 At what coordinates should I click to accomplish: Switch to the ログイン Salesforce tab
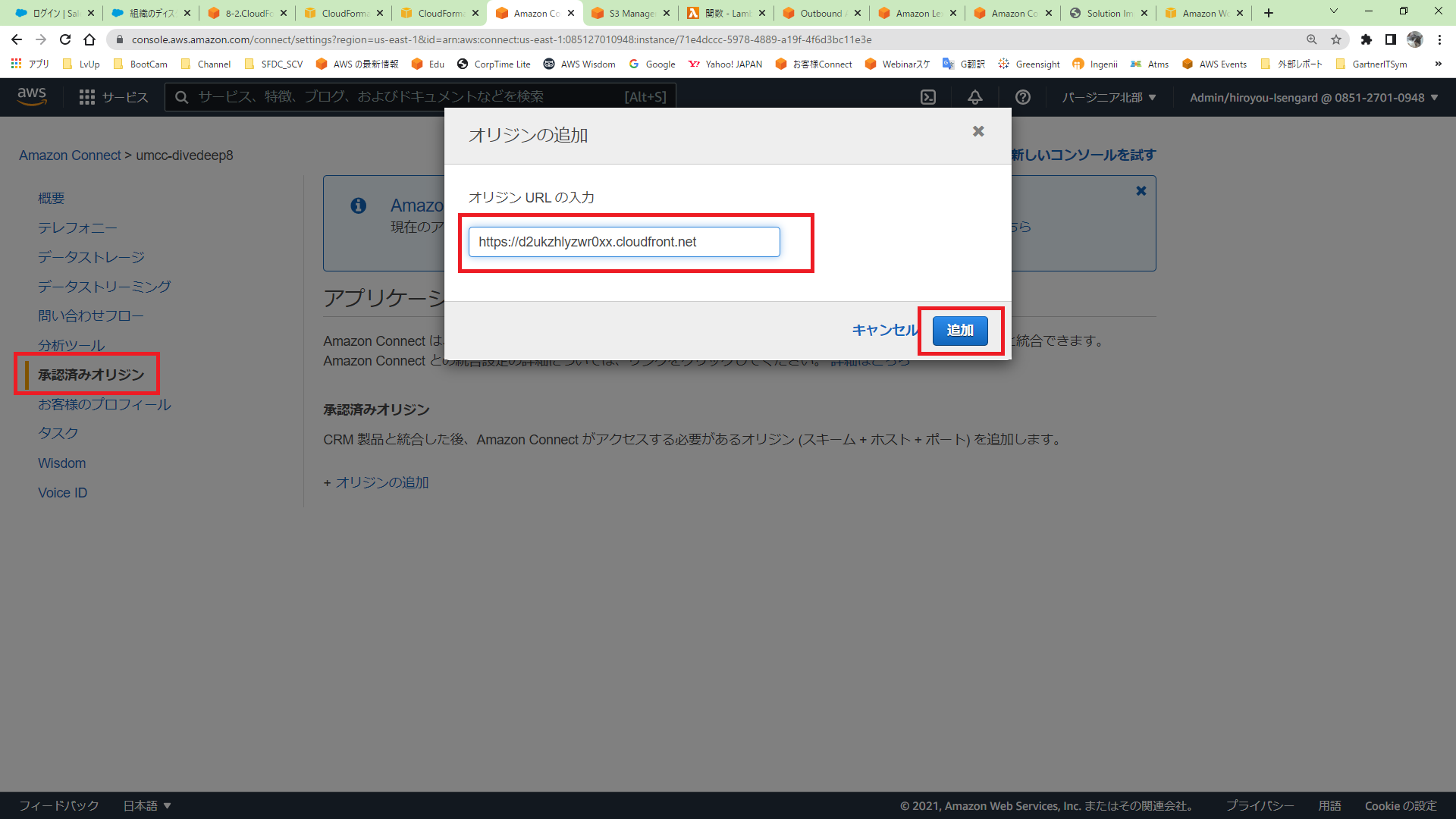(x=55, y=13)
